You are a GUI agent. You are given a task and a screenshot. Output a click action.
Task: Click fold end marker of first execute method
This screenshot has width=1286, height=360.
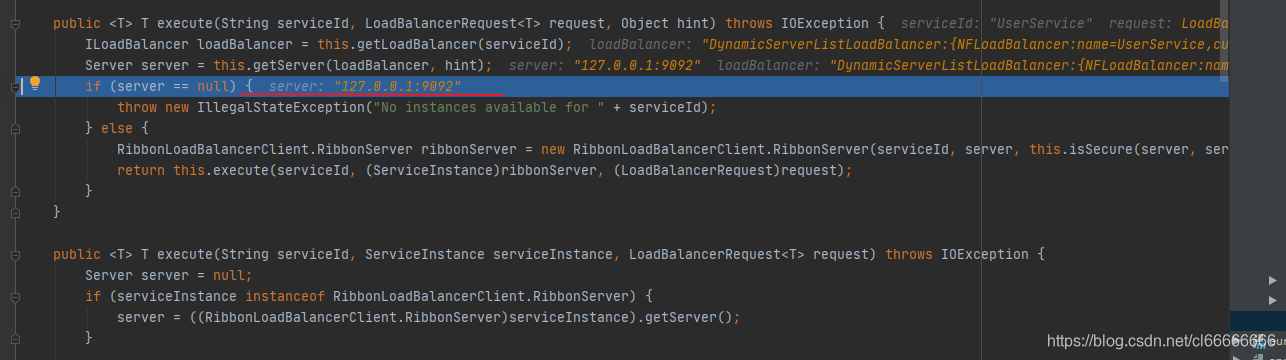(15, 212)
